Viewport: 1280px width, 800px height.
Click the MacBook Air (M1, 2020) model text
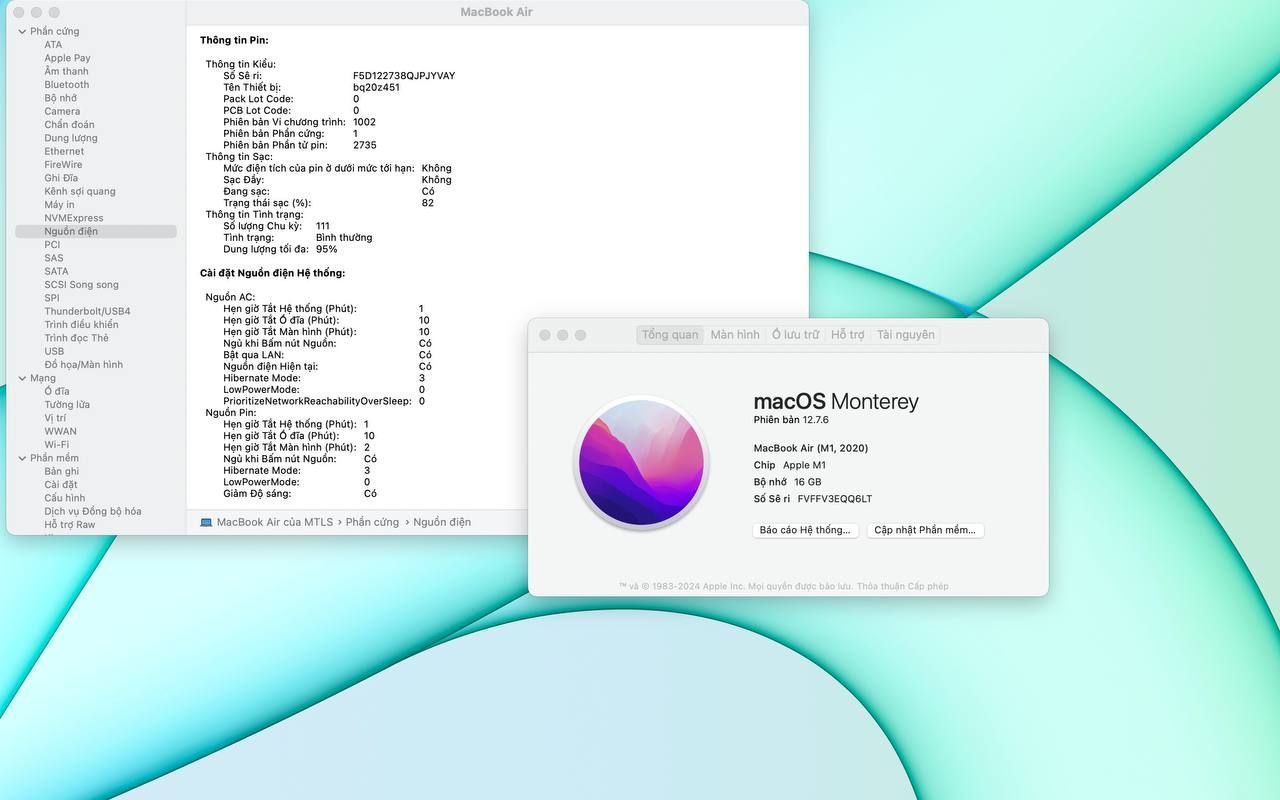click(x=811, y=448)
